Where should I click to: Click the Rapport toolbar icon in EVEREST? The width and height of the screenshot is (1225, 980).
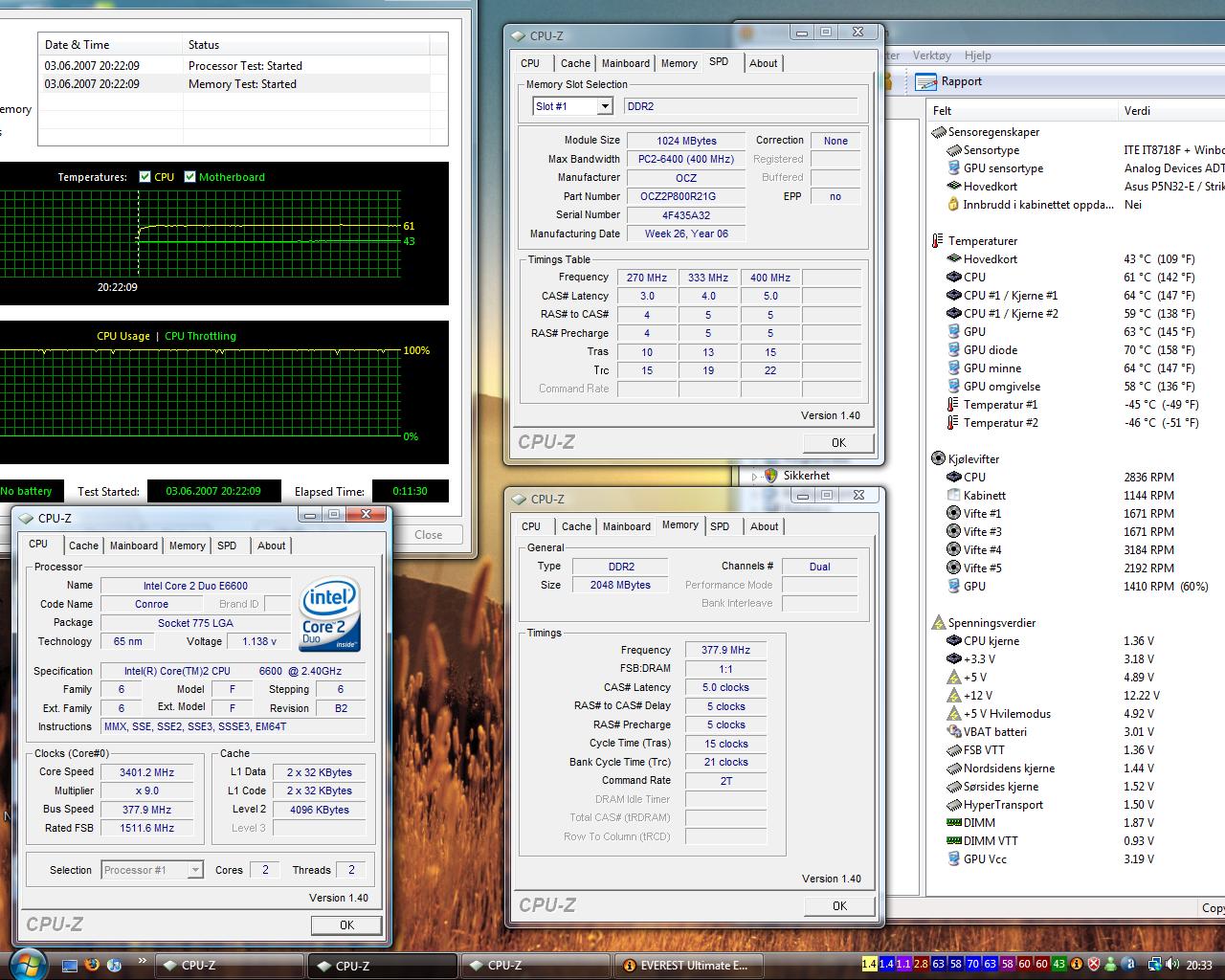pyautogui.click(x=925, y=81)
